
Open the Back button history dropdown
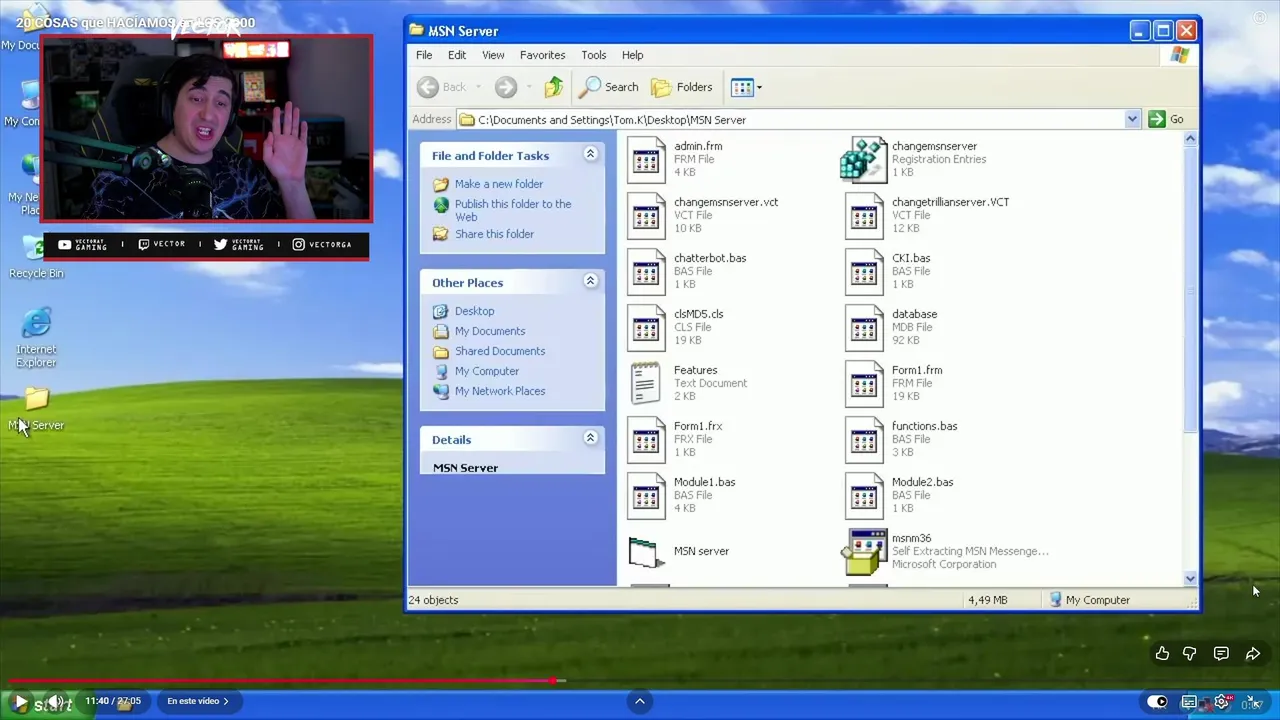(x=478, y=87)
